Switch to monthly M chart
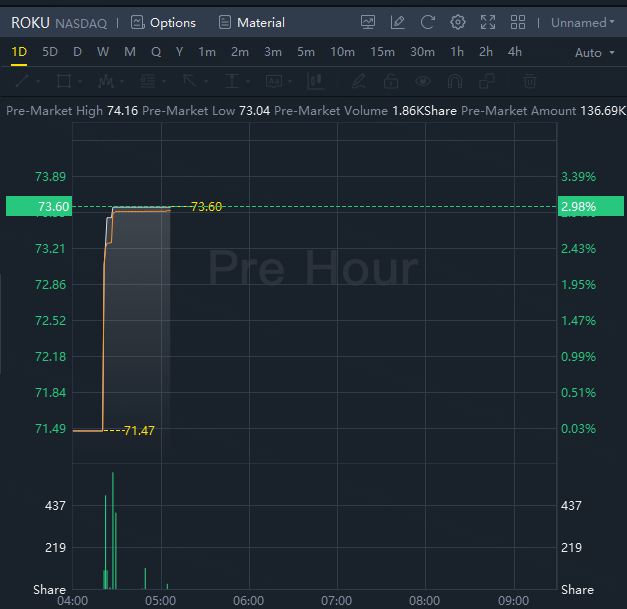Viewport: 627px width, 609px height. pyautogui.click(x=130, y=52)
